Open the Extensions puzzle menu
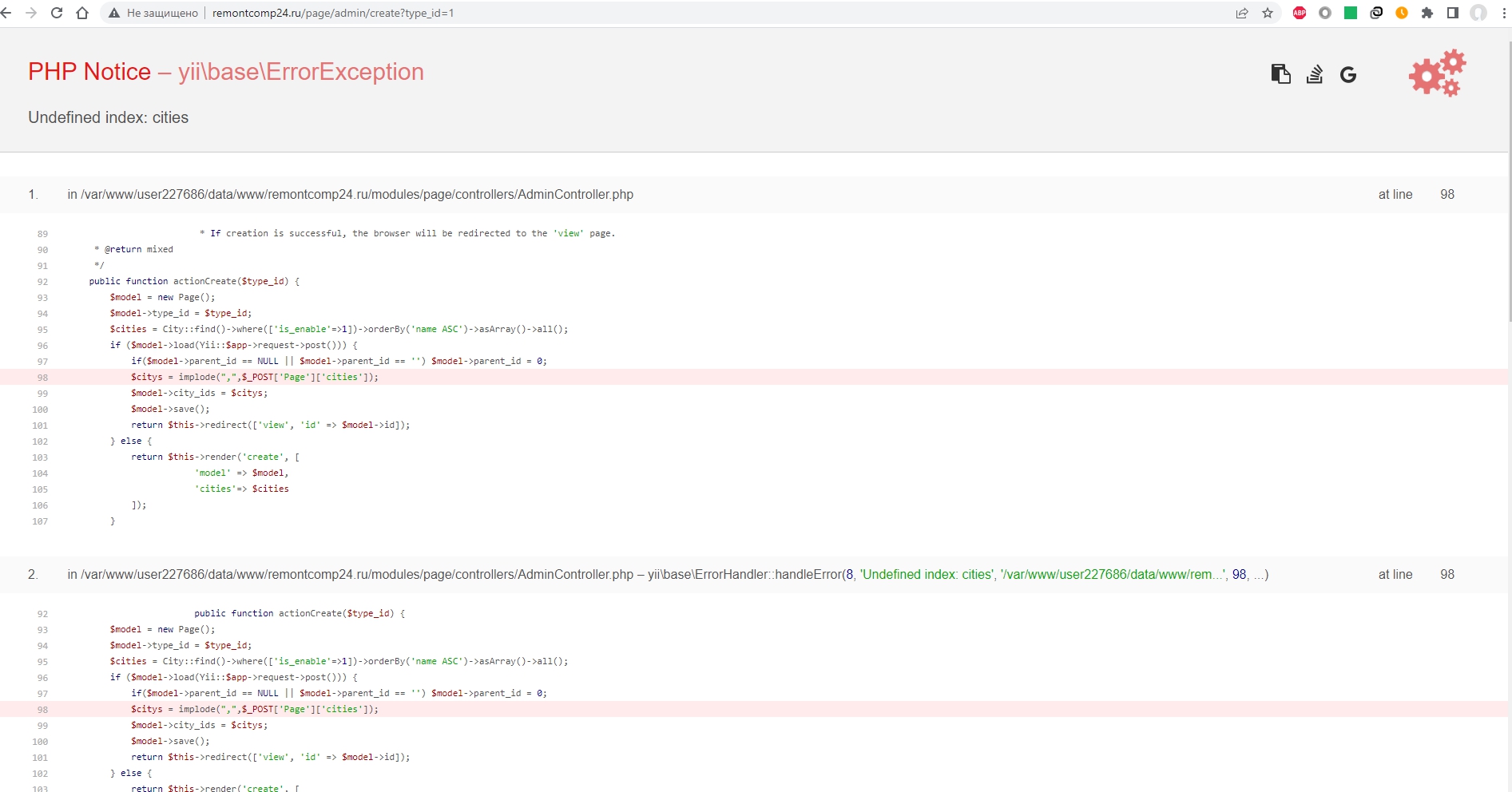Screen dimensions: 1512x792 click(x=1427, y=13)
